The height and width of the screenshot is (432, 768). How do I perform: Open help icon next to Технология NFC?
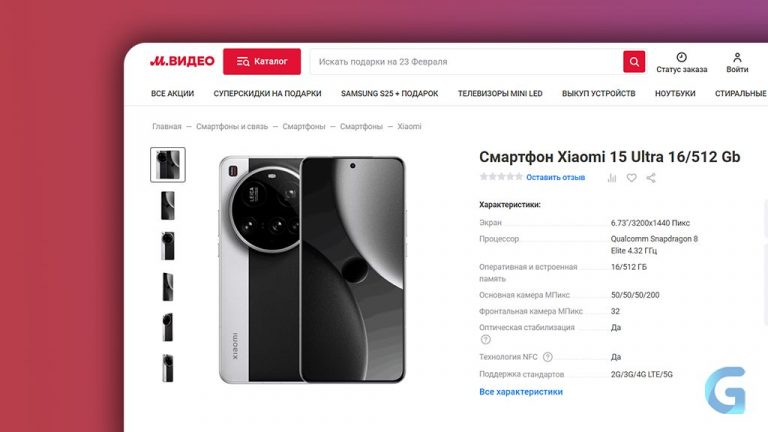(548, 357)
